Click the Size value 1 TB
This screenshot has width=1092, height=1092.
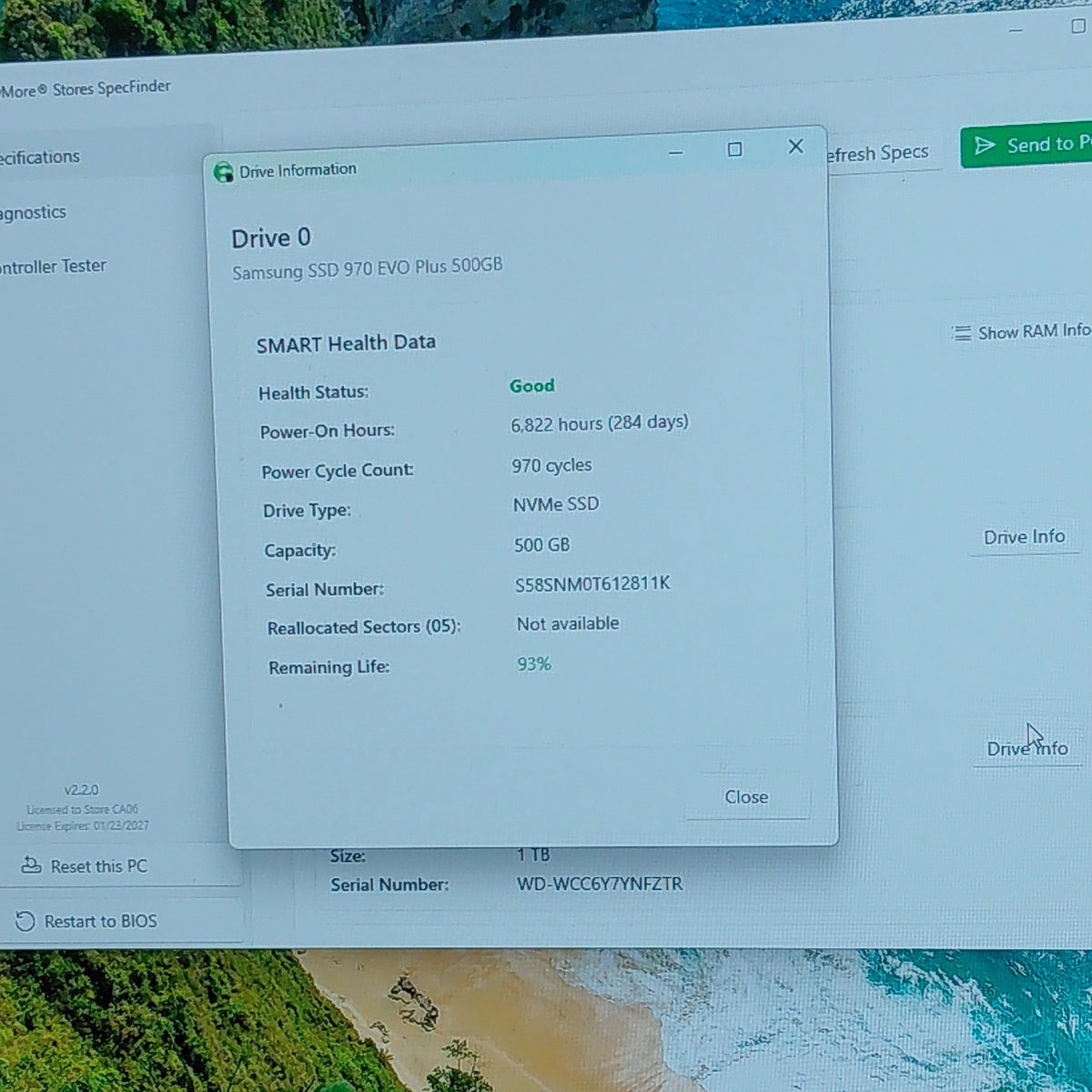[x=533, y=854]
